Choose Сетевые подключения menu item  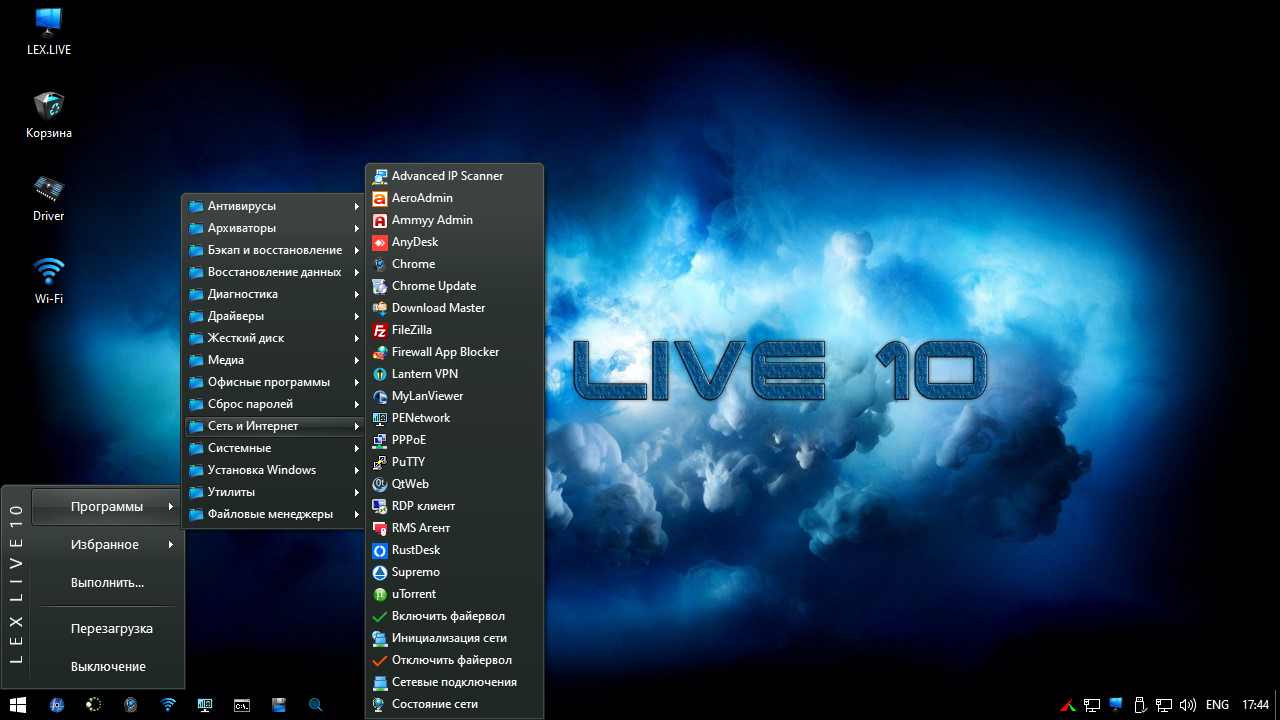tap(453, 682)
